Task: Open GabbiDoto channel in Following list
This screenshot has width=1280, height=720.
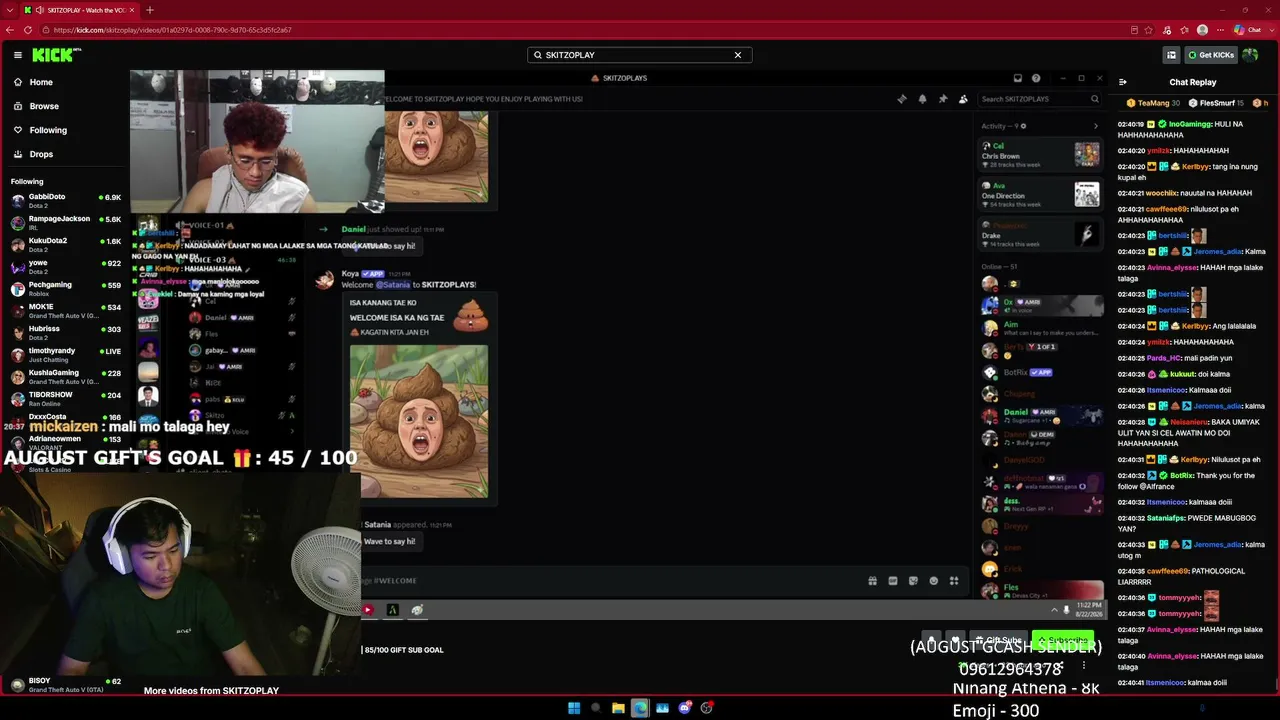Action: (x=65, y=200)
